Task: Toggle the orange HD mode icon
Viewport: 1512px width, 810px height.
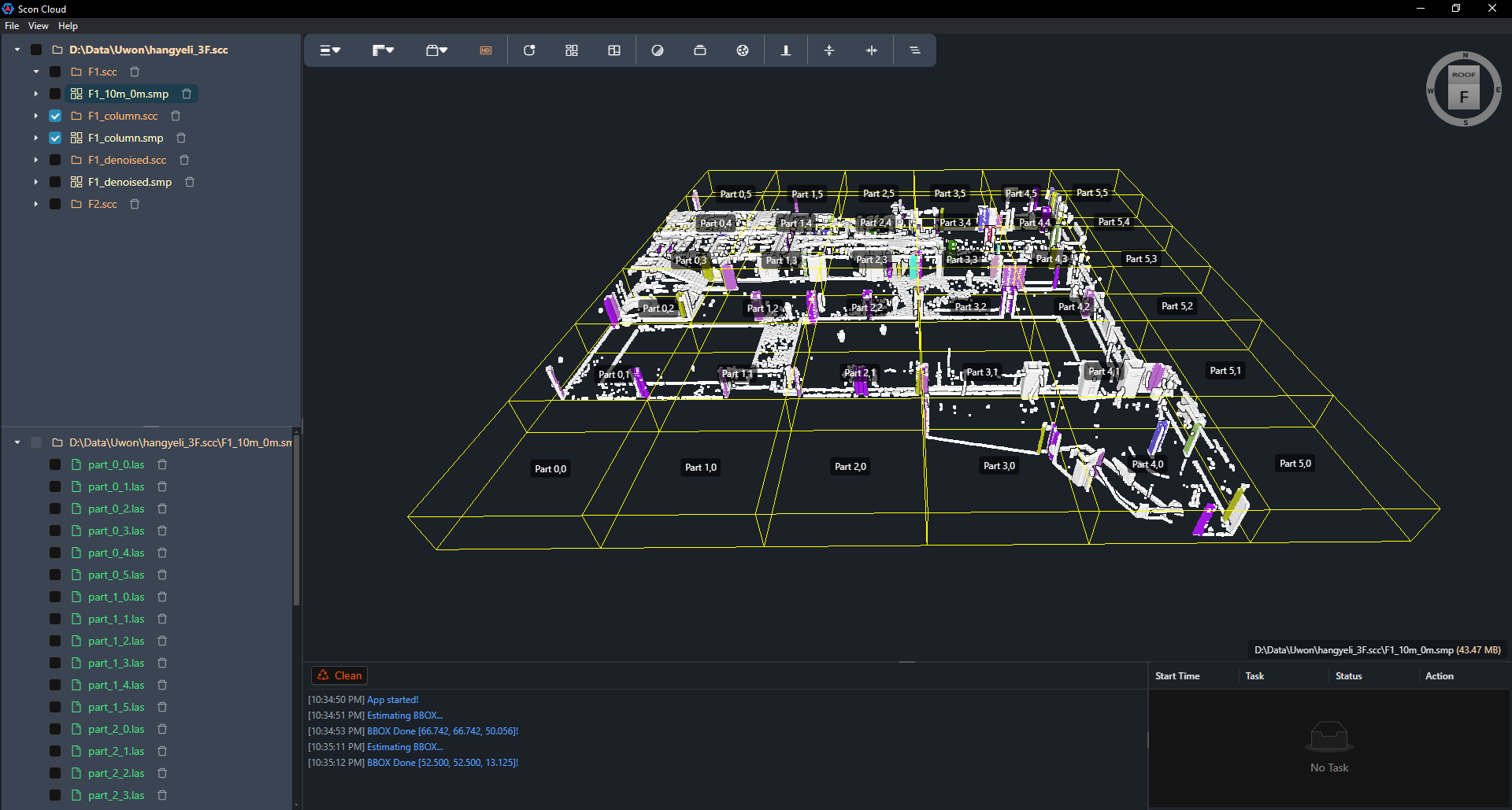Action: click(x=486, y=50)
